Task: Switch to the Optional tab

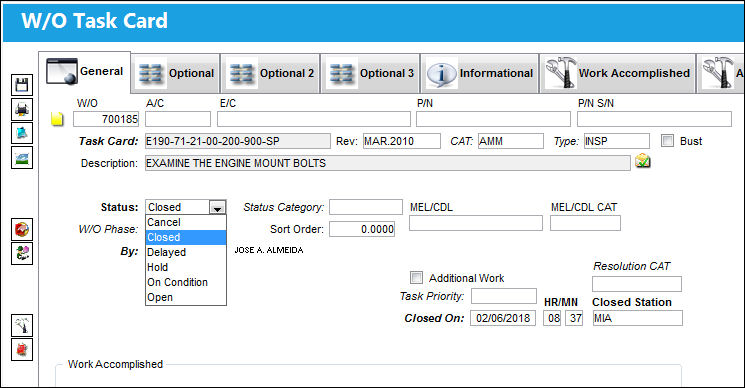Action: click(176, 73)
